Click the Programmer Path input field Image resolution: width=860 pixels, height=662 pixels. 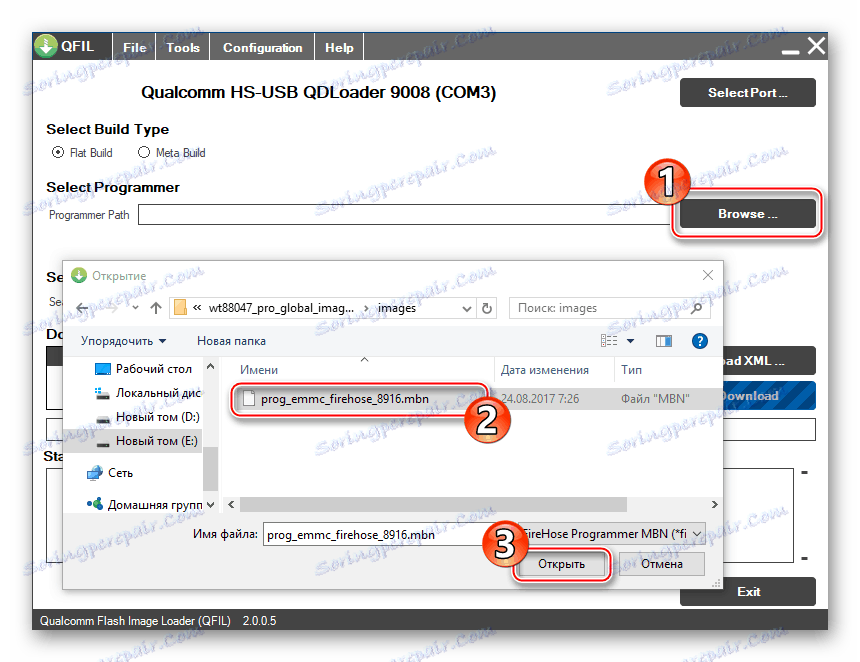click(404, 214)
